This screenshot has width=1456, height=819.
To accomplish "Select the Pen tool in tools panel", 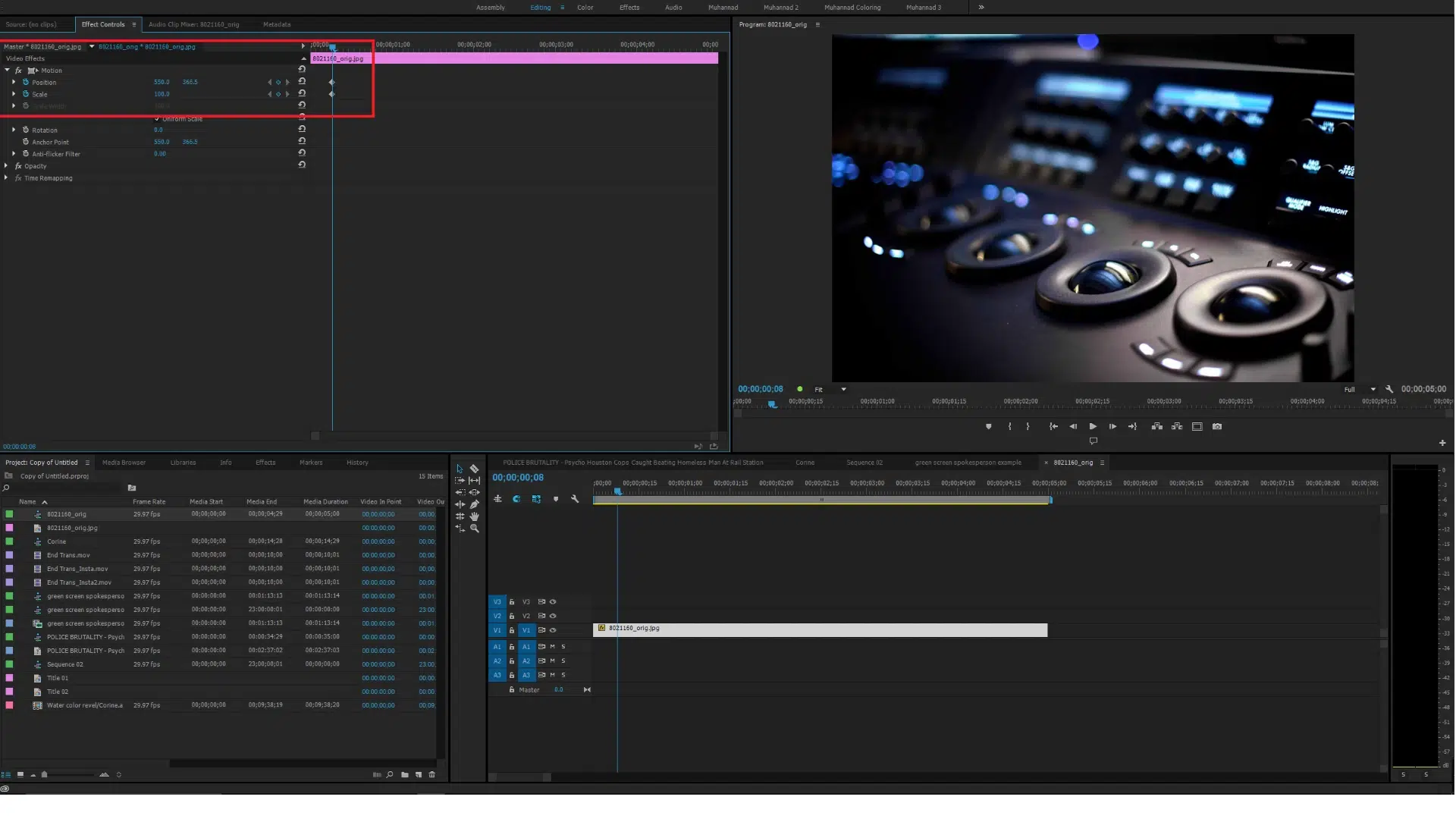I will [475, 505].
